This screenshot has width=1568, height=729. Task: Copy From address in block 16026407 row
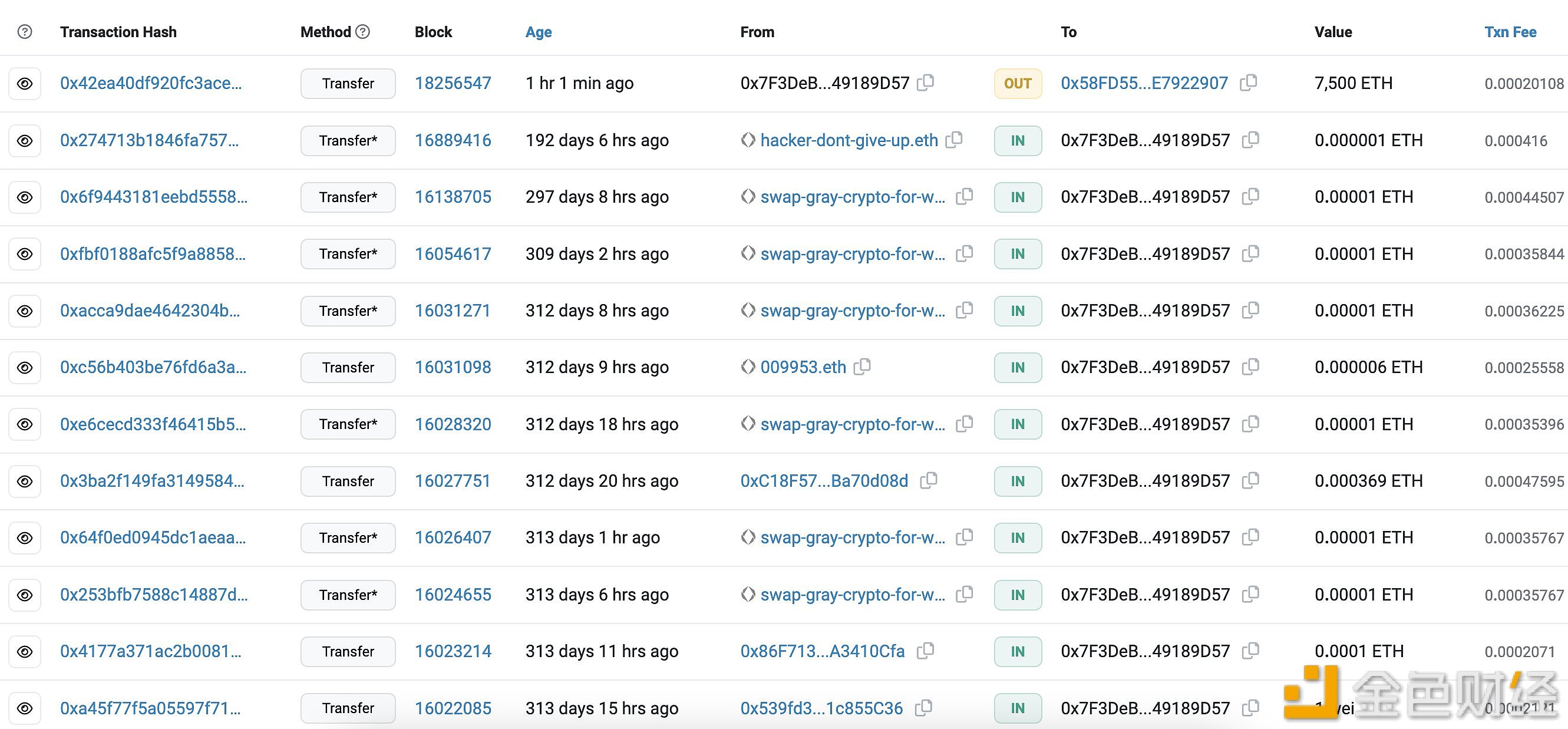tap(964, 536)
